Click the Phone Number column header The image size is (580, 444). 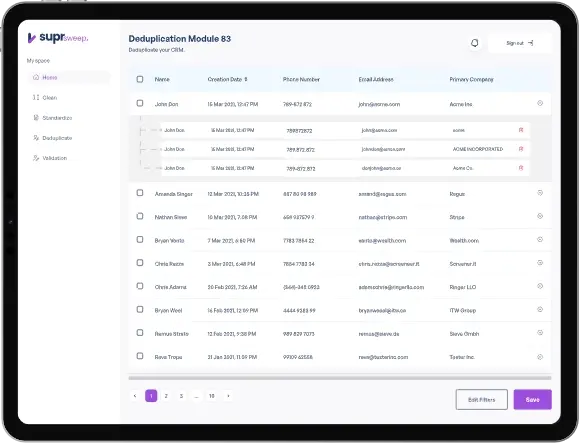(x=301, y=79)
